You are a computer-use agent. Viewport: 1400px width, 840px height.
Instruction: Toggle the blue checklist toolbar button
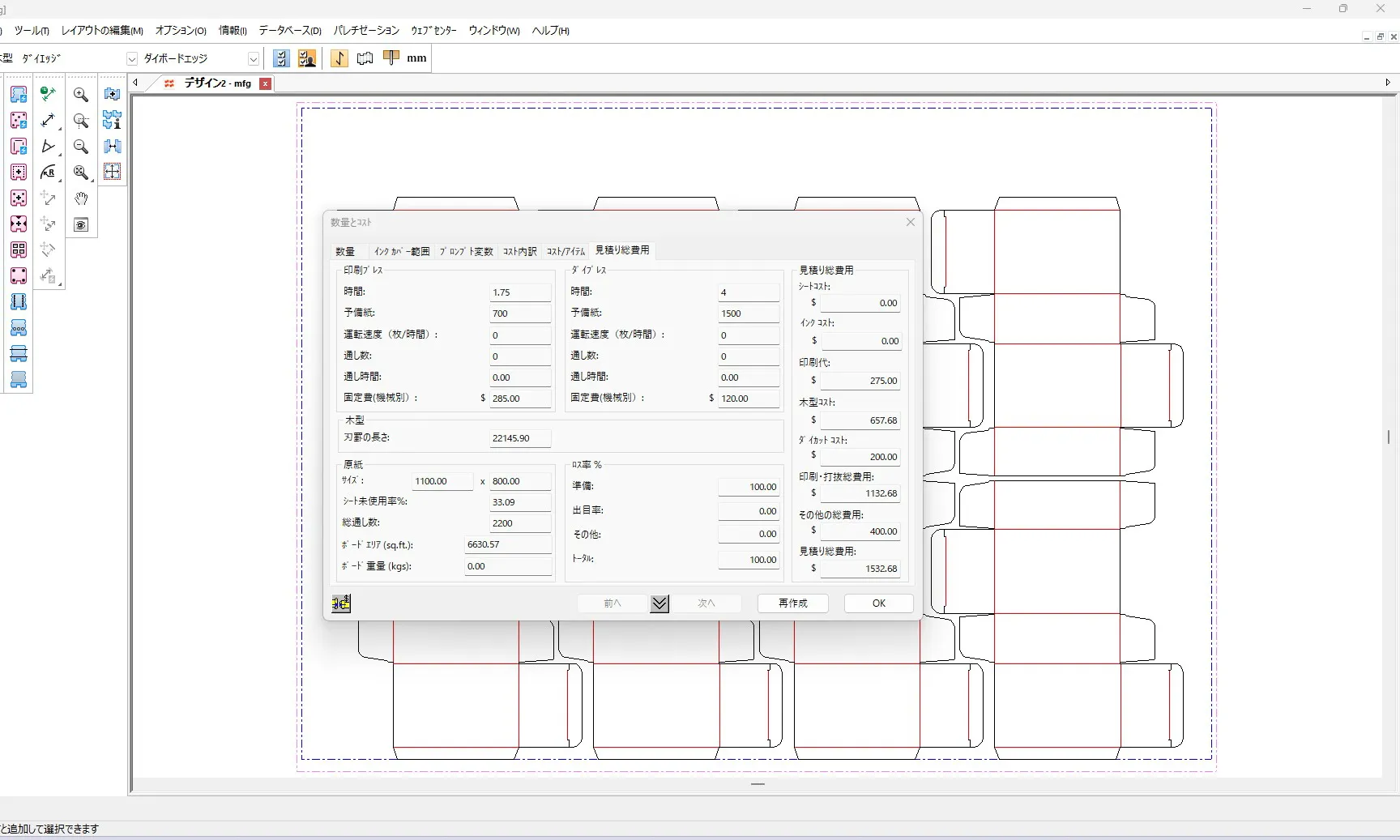281,58
